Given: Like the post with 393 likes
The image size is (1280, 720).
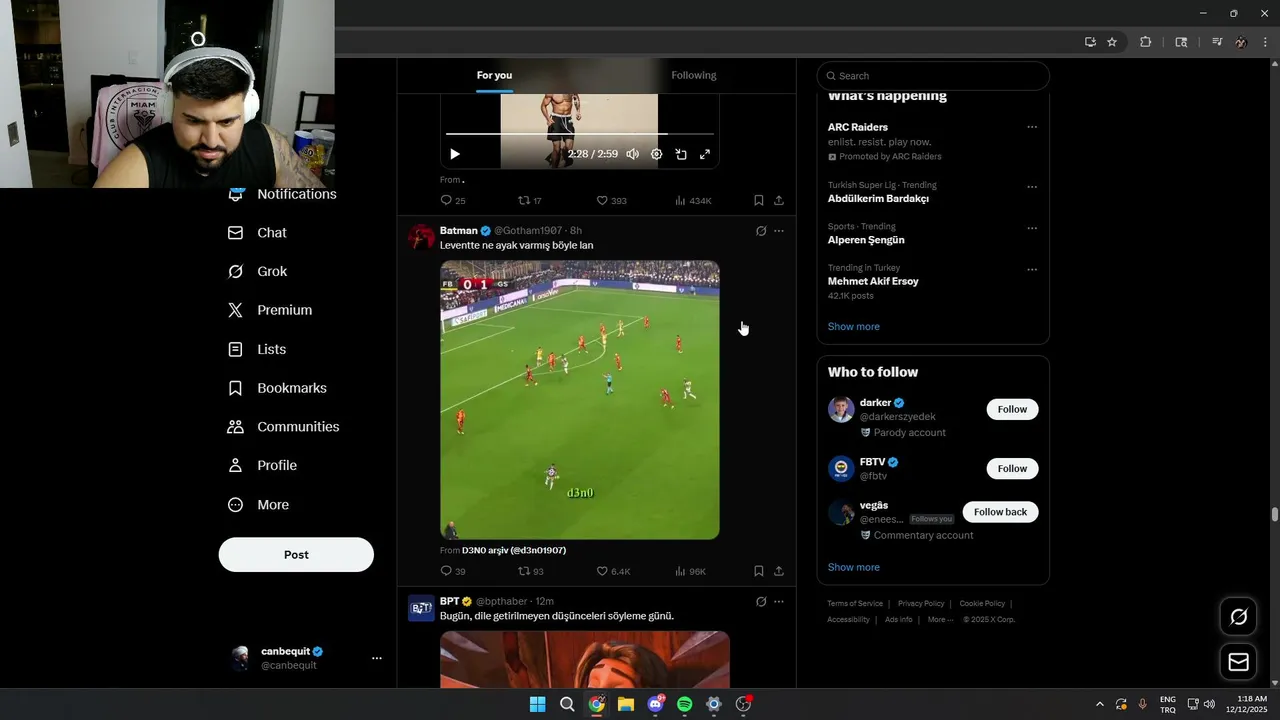Looking at the screenshot, I should [x=611, y=201].
